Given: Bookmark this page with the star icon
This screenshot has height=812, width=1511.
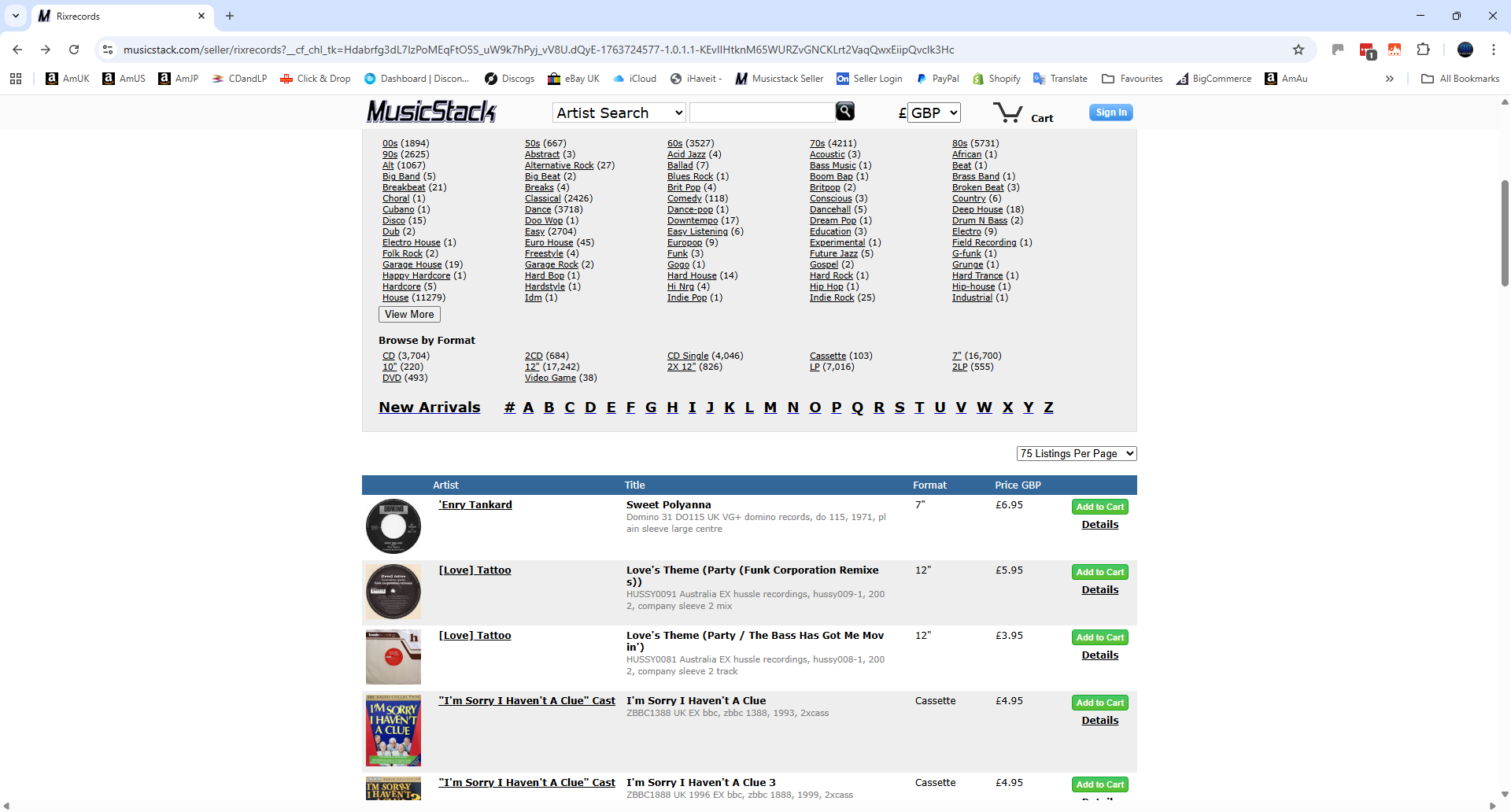Looking at the screenshot, I should point(1299,50).
